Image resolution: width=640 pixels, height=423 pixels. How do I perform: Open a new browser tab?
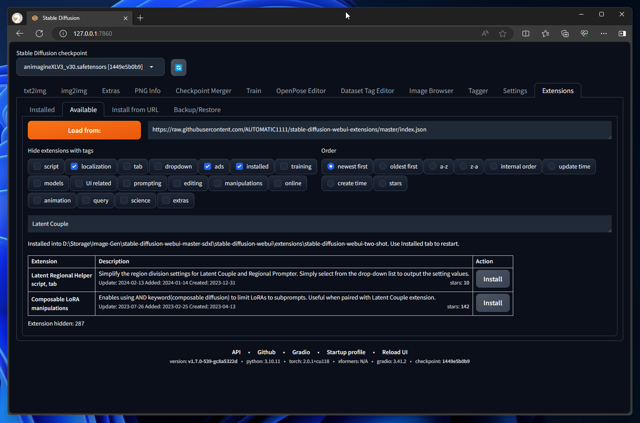click(140, 18)
